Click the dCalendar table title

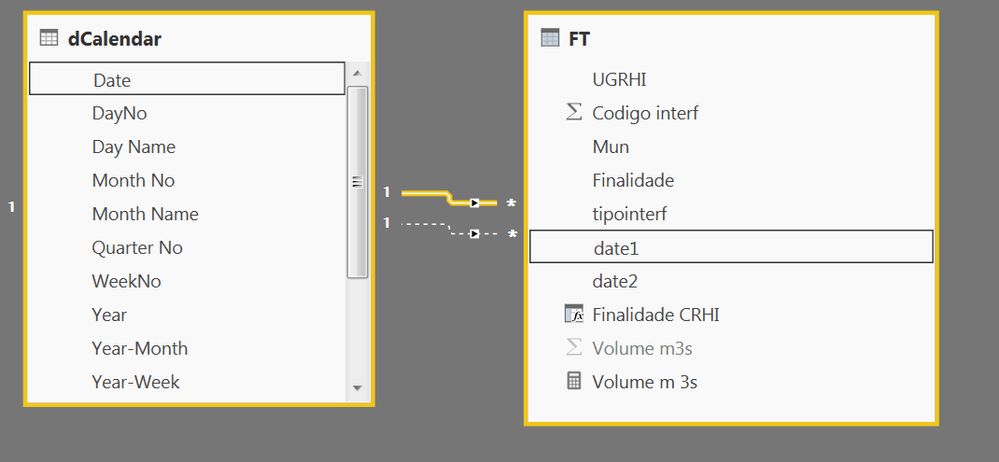(115, 39)
